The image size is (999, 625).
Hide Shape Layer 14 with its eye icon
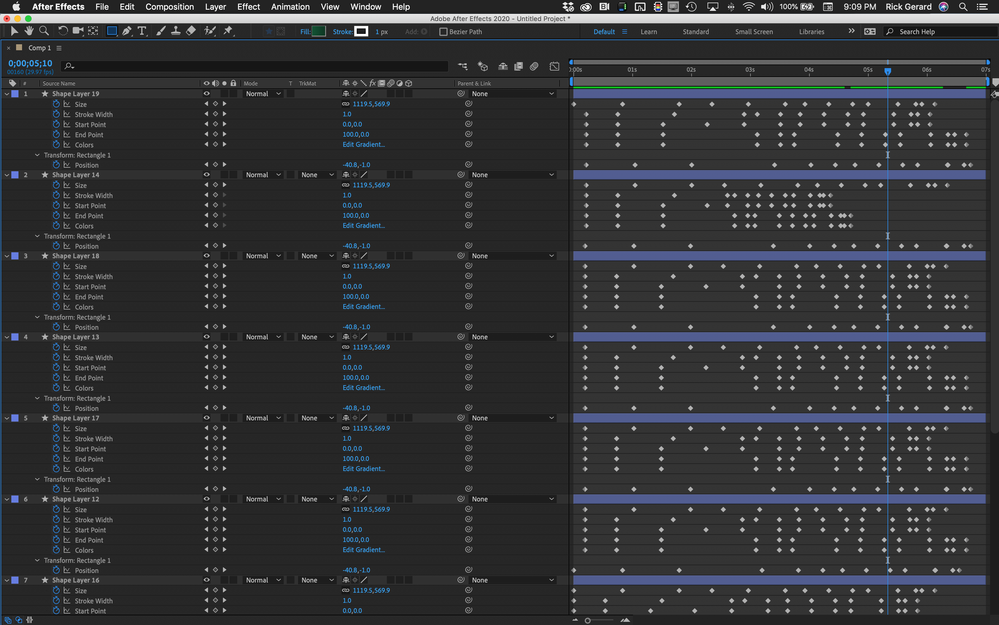click(206, 175)
